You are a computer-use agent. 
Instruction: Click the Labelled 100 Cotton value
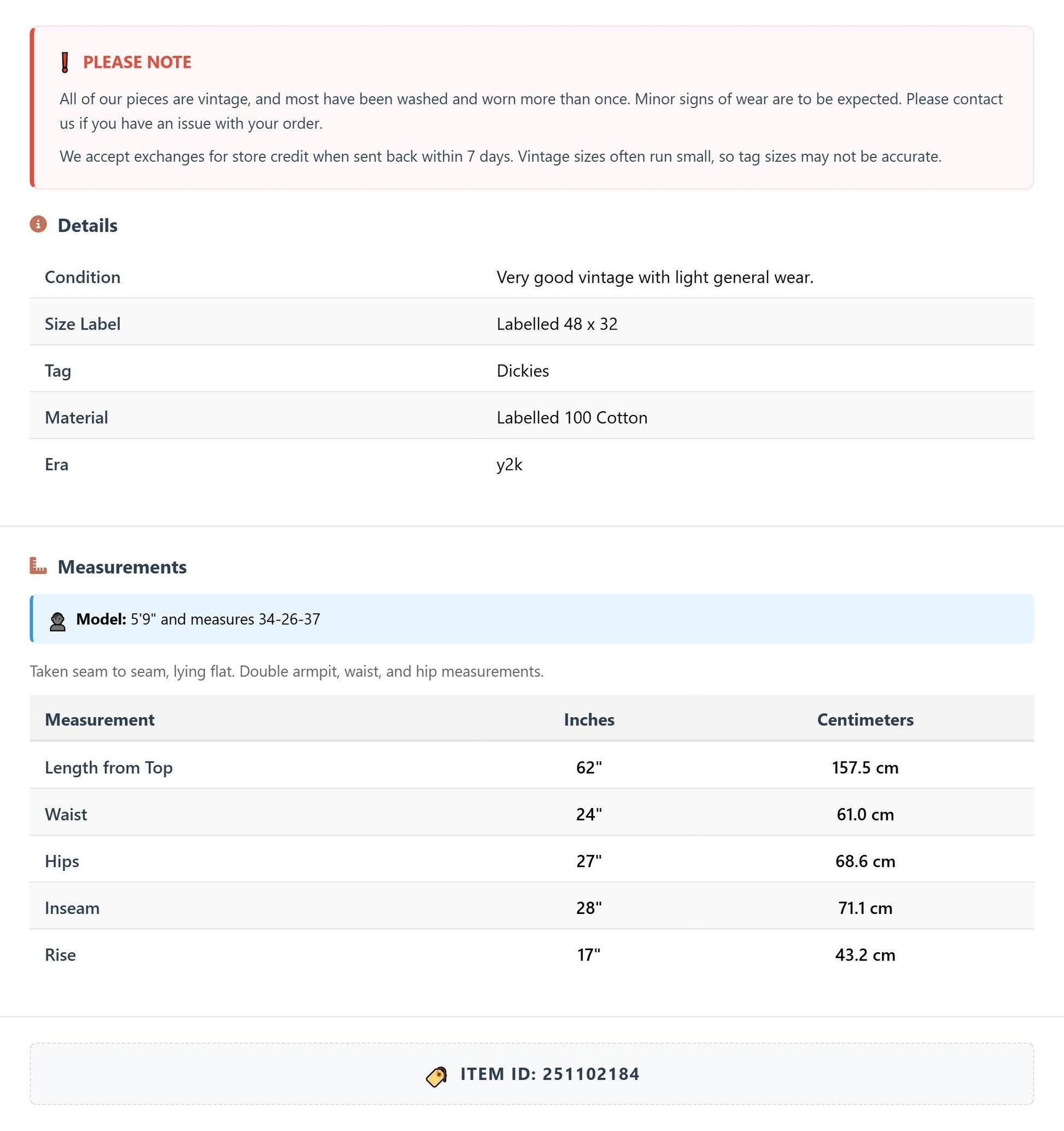pyautogui.click(x=572, y=418)
